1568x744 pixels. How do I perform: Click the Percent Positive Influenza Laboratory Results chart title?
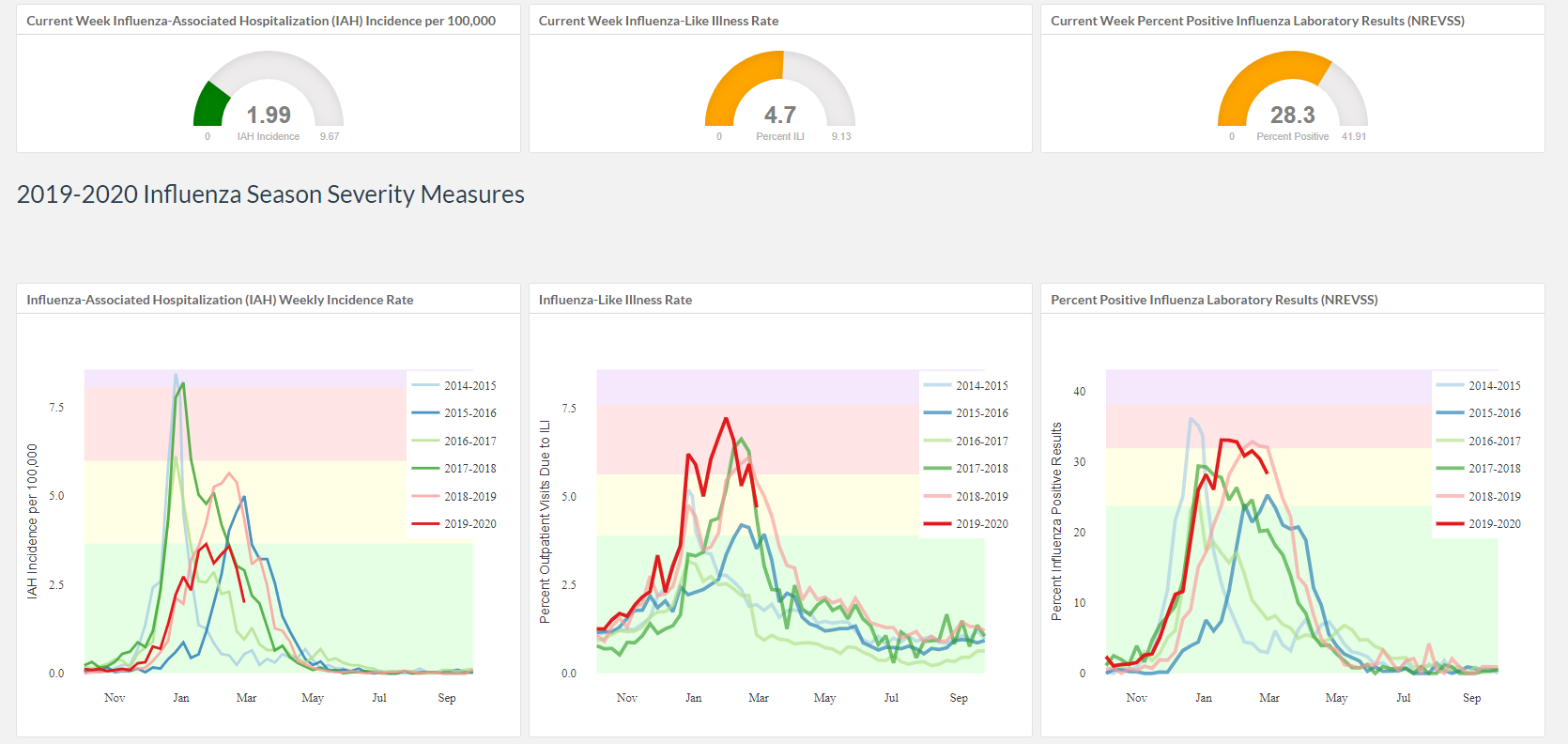1214,300
